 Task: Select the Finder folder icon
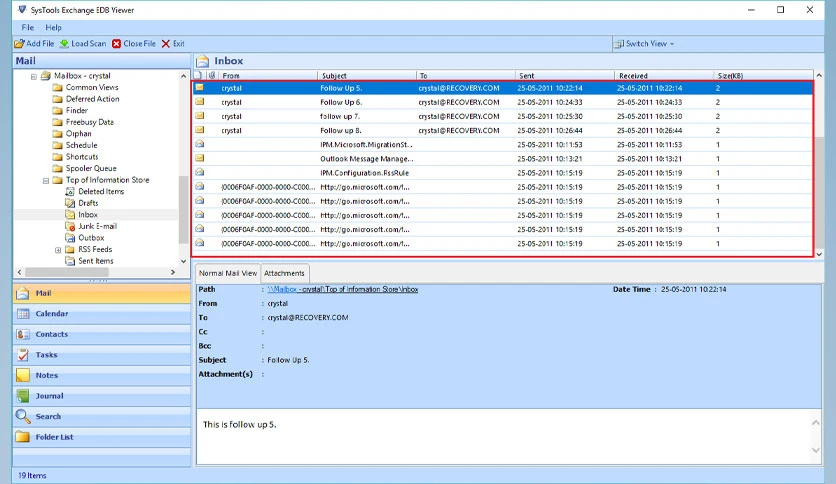(x=58, y=111)
